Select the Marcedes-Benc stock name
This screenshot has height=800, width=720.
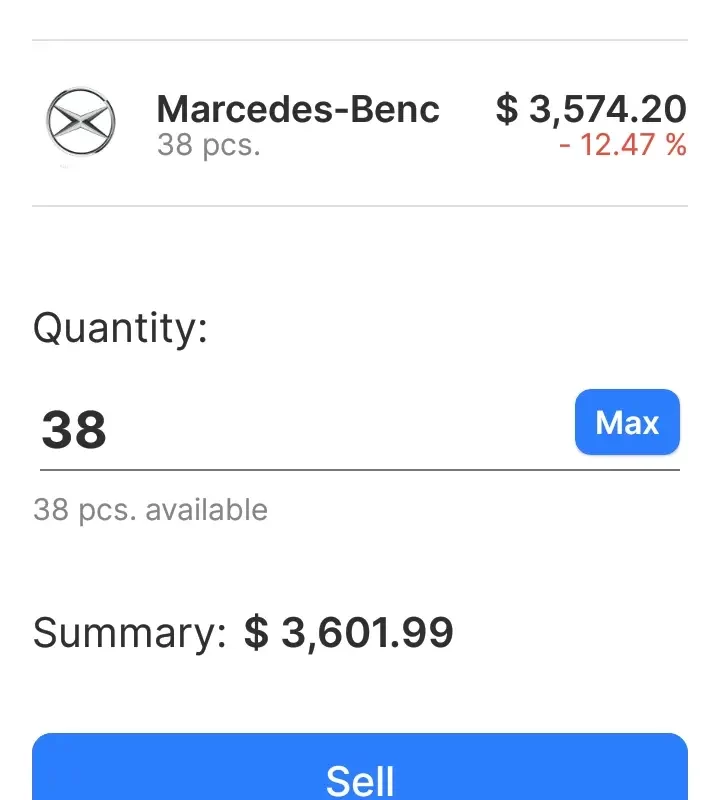point(298,108)
